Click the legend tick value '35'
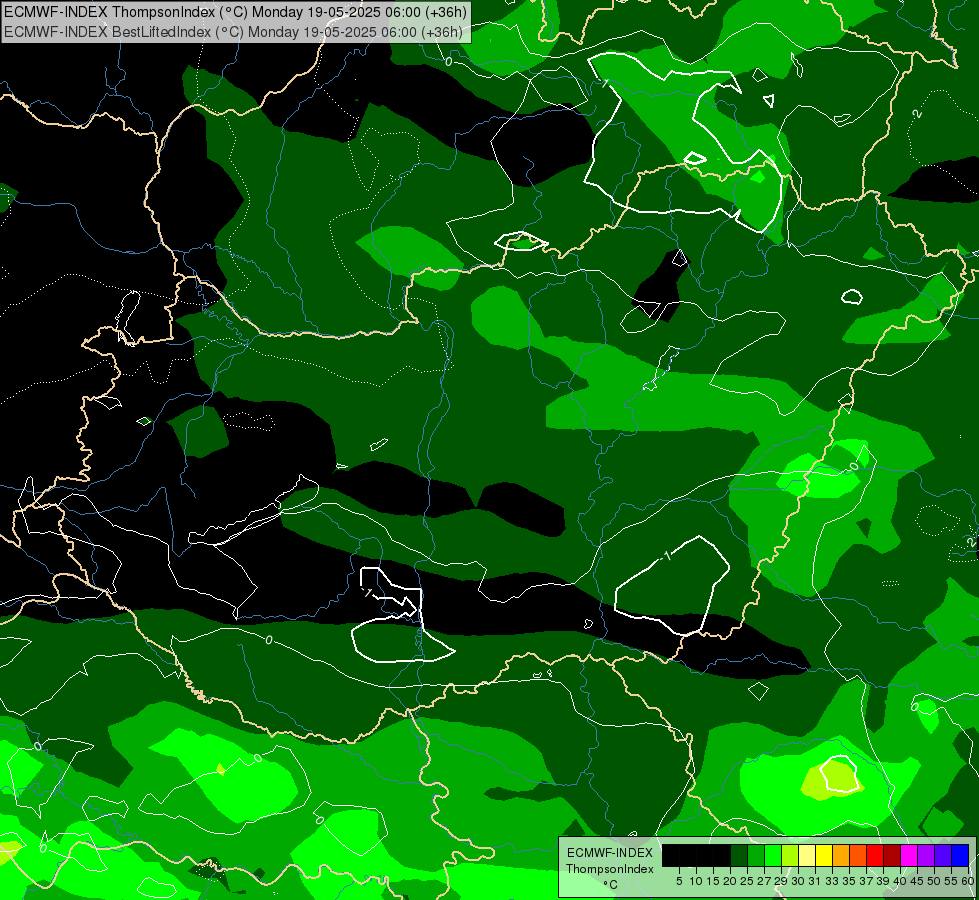The height and width of the screenshot is (900, 979). tap(849, 881)
